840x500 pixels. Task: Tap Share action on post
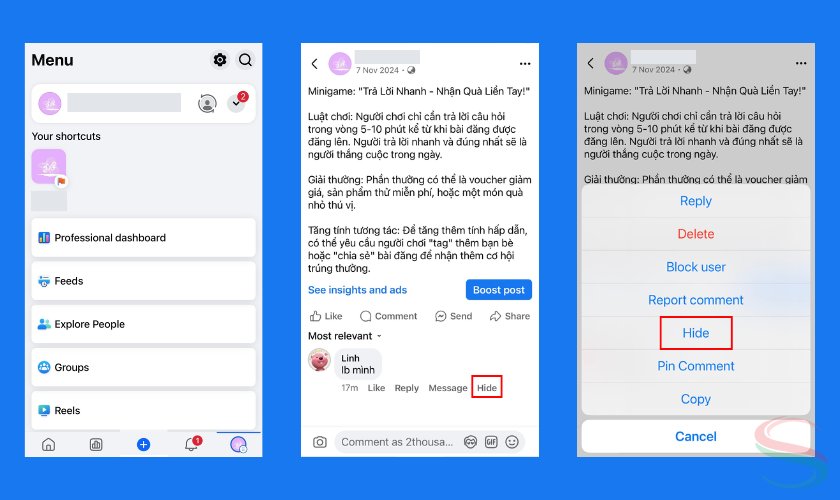(509, 316)
